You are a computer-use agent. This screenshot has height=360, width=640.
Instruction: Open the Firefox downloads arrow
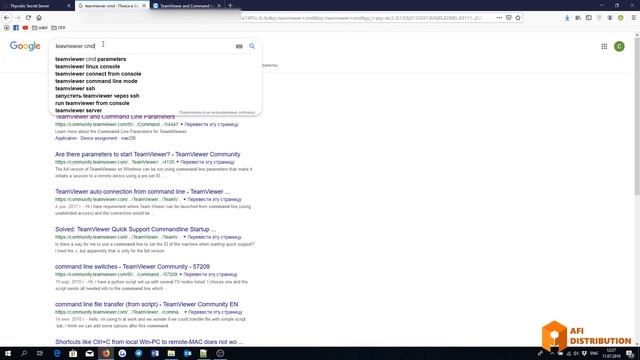(x=567, y=18)
